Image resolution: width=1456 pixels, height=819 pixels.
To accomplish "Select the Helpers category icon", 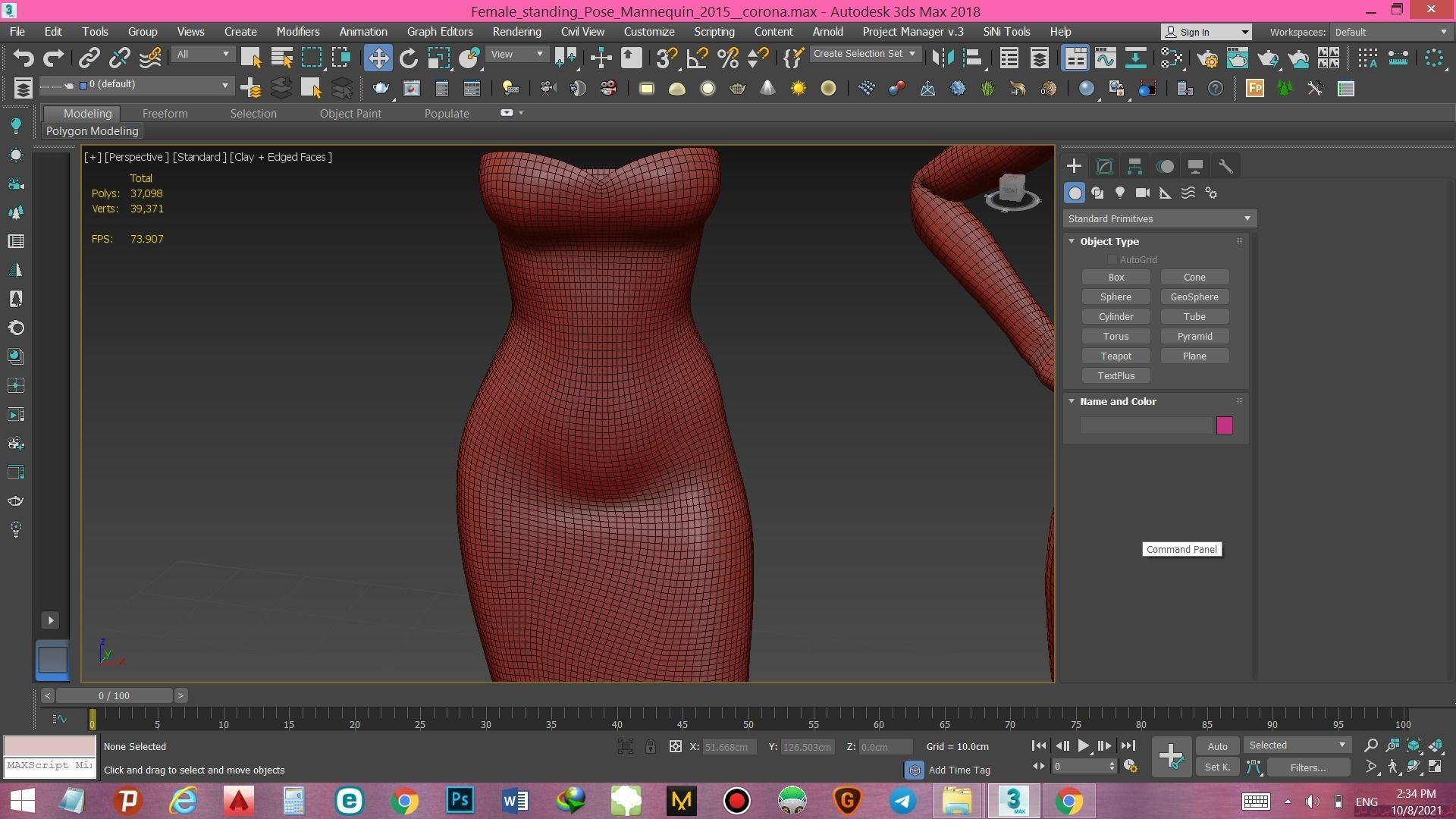I will coord(1166,193).
